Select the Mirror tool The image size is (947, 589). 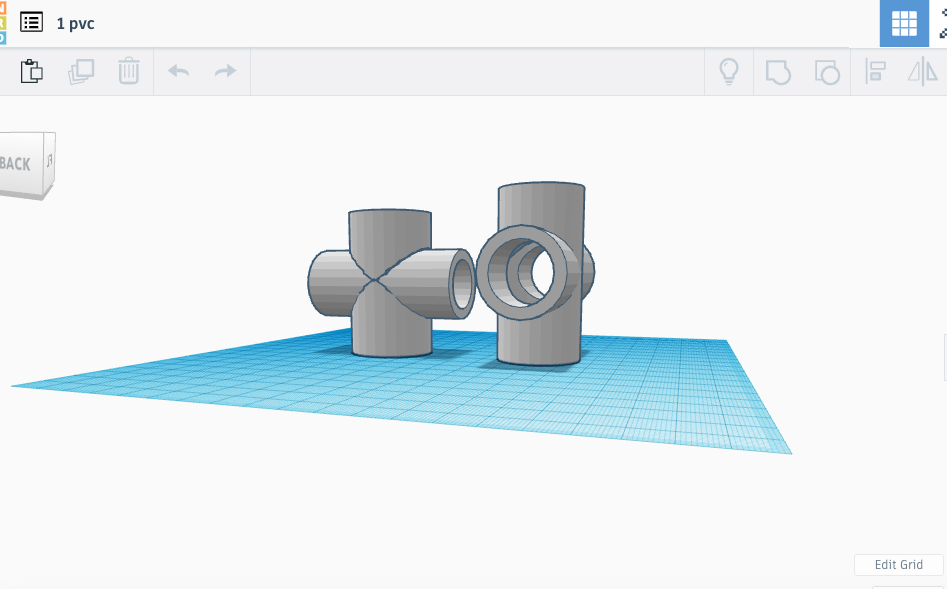click(922, 72)
